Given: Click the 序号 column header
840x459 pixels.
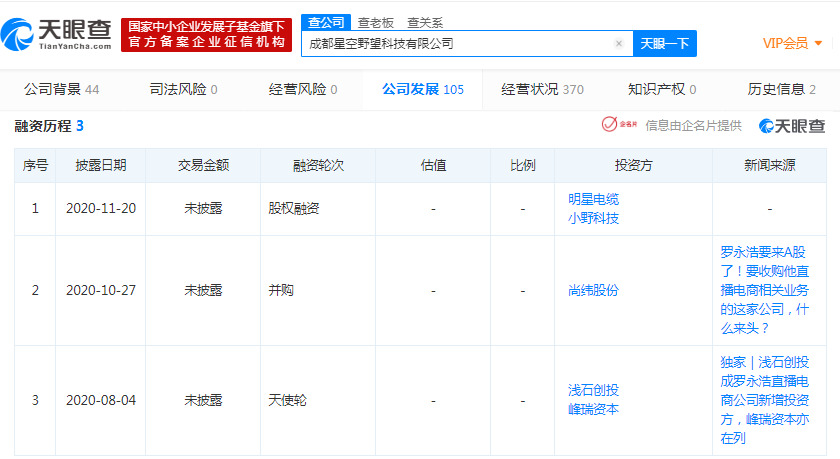Looking at the screenshot, I should 35,165.
